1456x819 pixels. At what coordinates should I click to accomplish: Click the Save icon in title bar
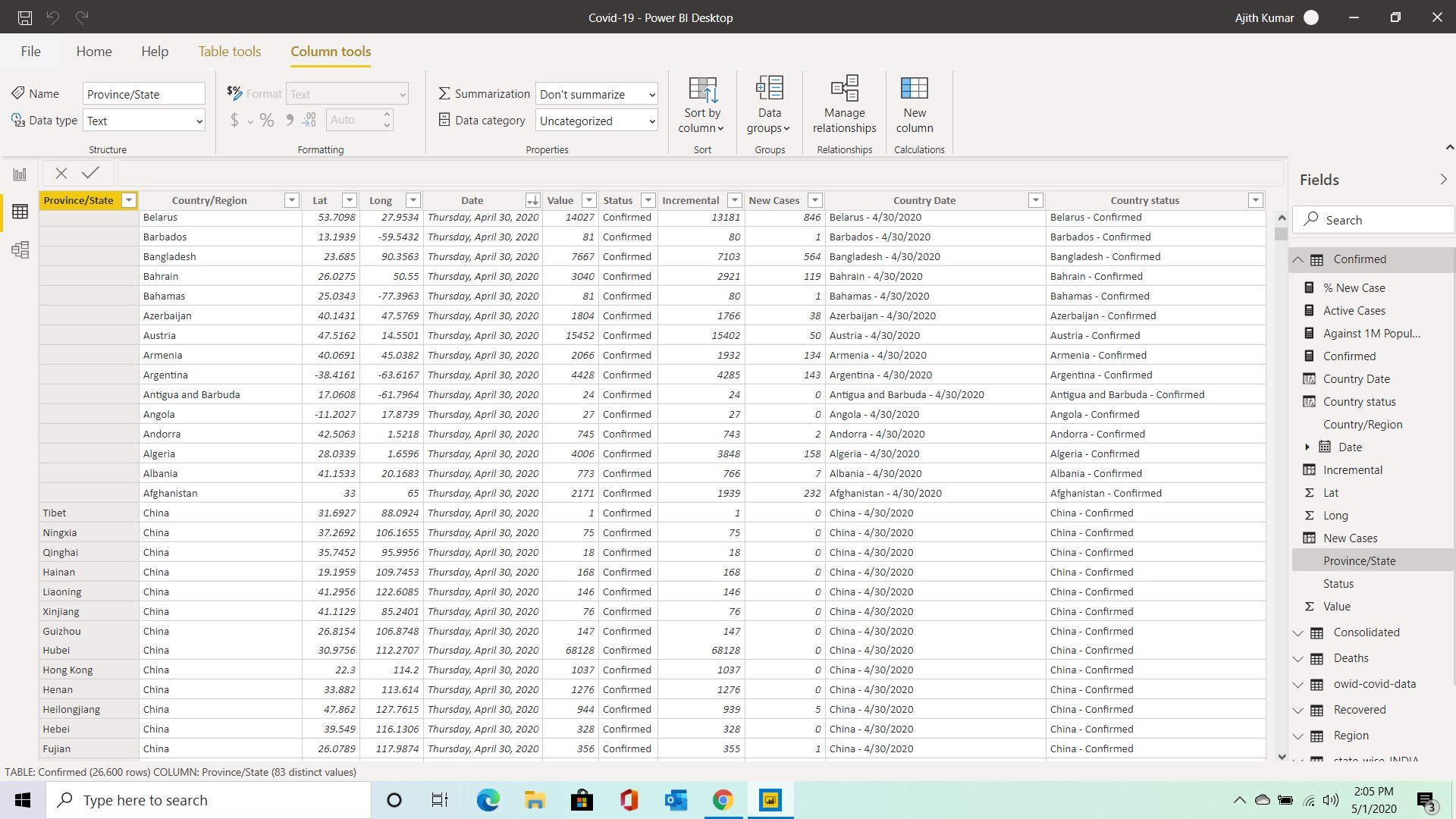(x=25, y=17)
